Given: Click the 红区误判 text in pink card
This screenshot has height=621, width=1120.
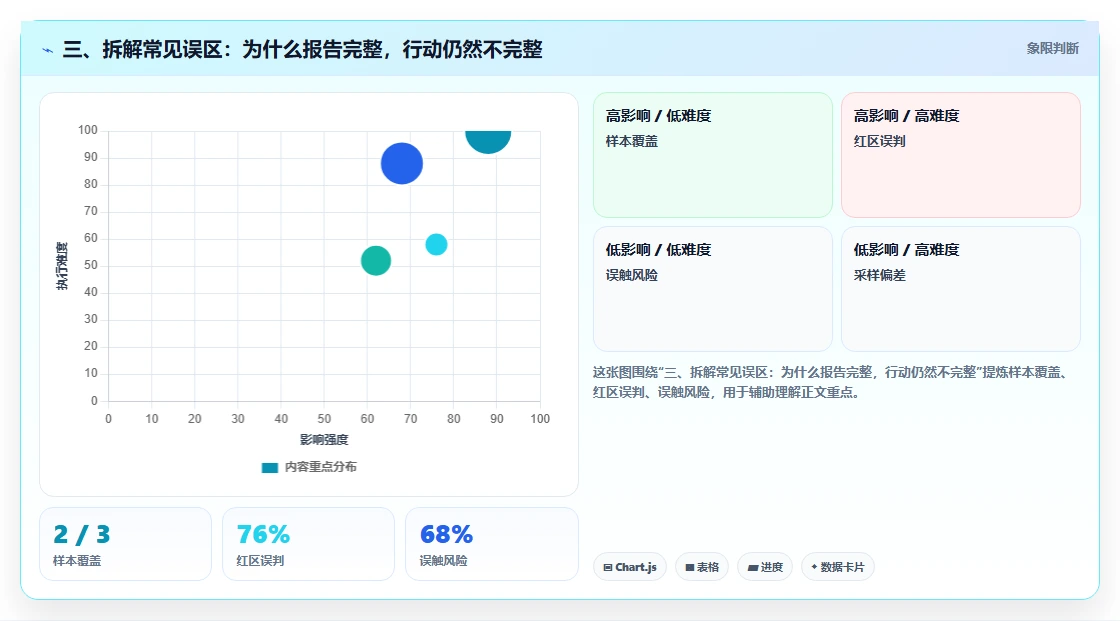Looking at the screenshot, I should coord(879,141).
